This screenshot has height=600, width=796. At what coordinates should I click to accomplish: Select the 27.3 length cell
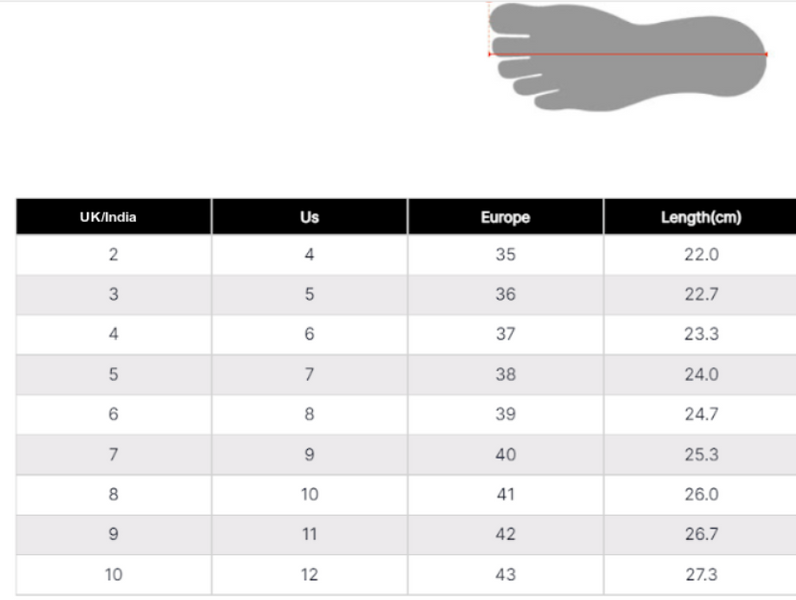tap(701, 575)
